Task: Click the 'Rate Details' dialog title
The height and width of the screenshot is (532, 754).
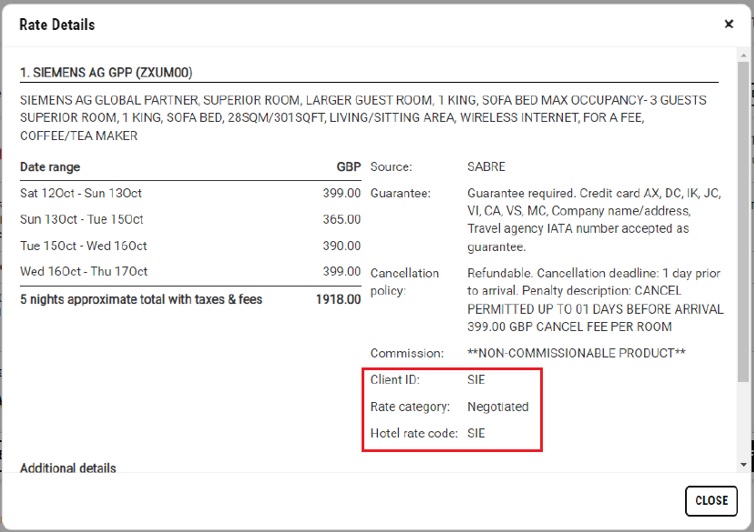Action: coord(57,25)
